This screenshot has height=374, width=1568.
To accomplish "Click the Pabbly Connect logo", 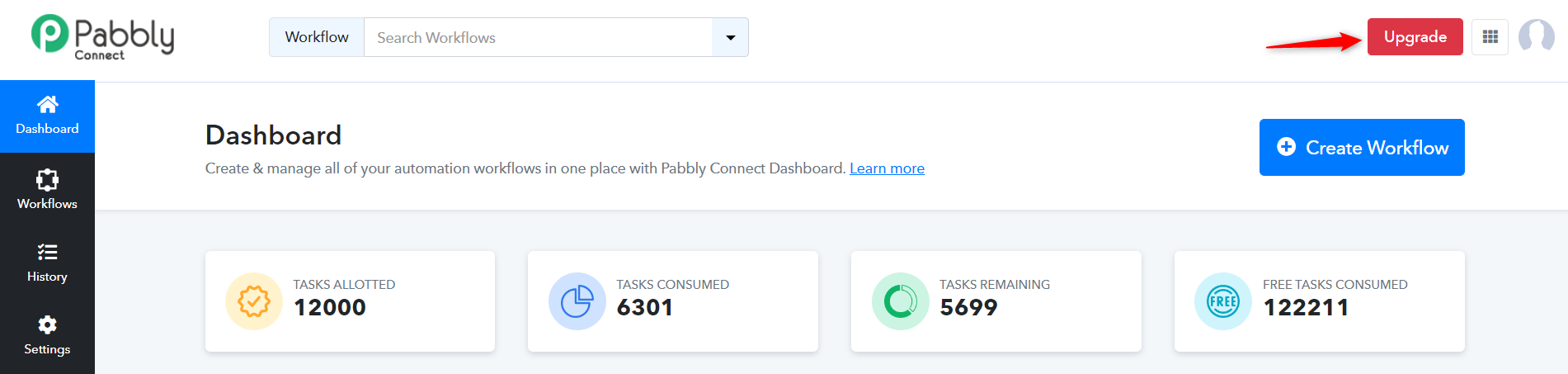I will pyautogui.click(x=102, y=37).
